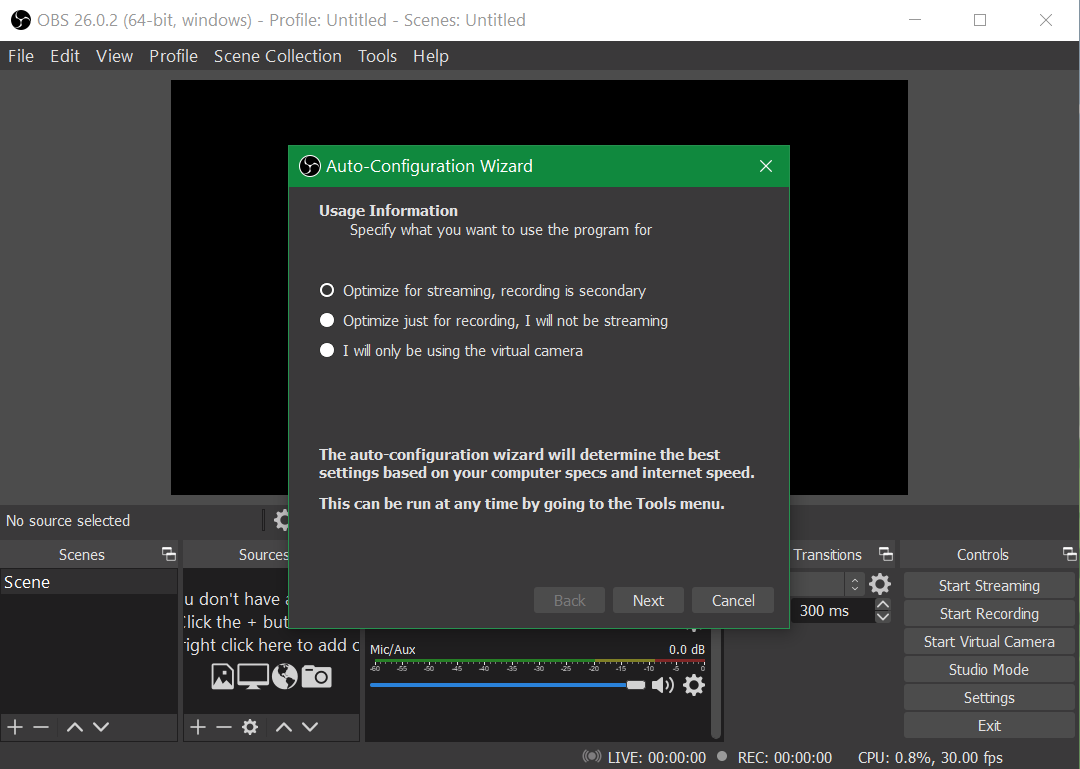Viewport: 1080px width, 769px height.
Task: Remove selected scene with minus icon
Action: tap(41, 726)
